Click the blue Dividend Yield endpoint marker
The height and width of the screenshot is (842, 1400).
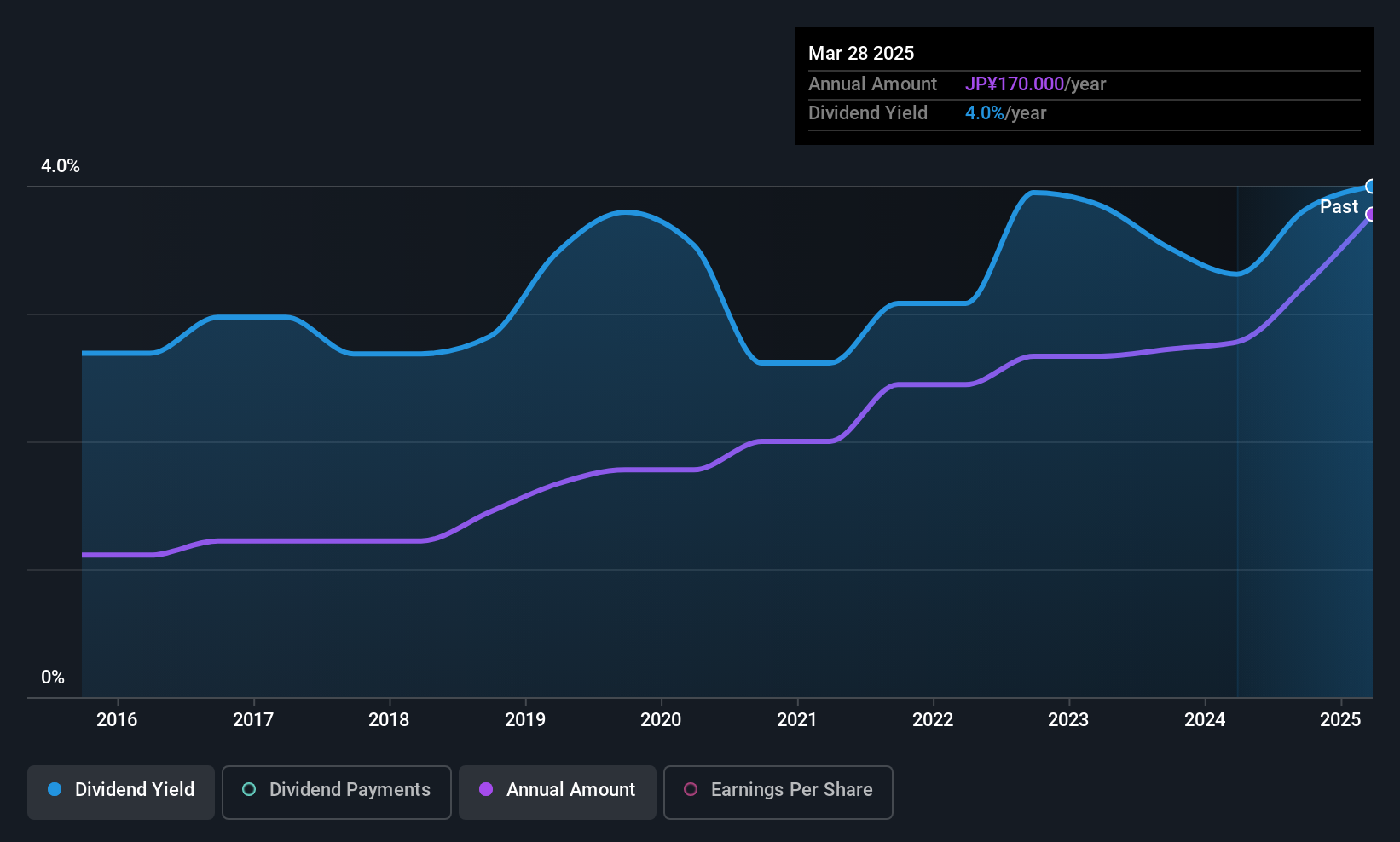pos(1371,187)
